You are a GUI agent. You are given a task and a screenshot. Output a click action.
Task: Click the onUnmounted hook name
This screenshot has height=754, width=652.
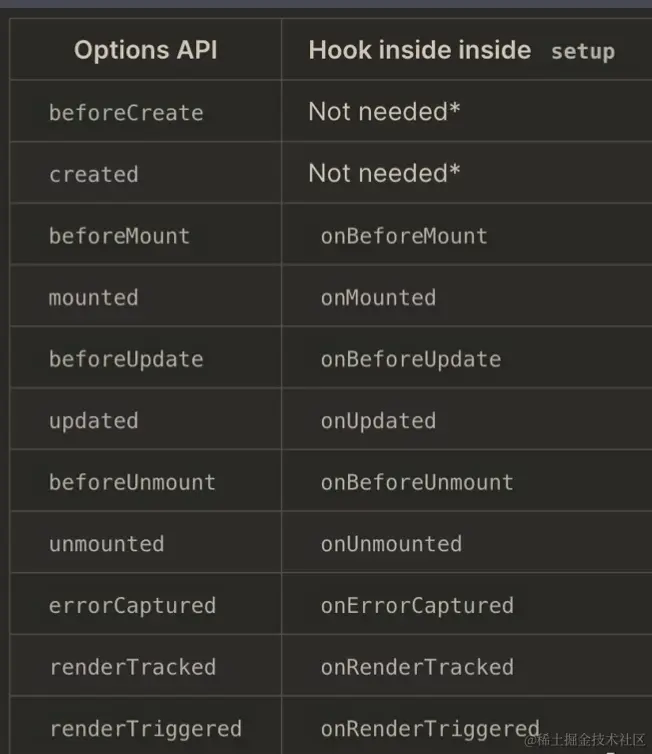point(391,544)
